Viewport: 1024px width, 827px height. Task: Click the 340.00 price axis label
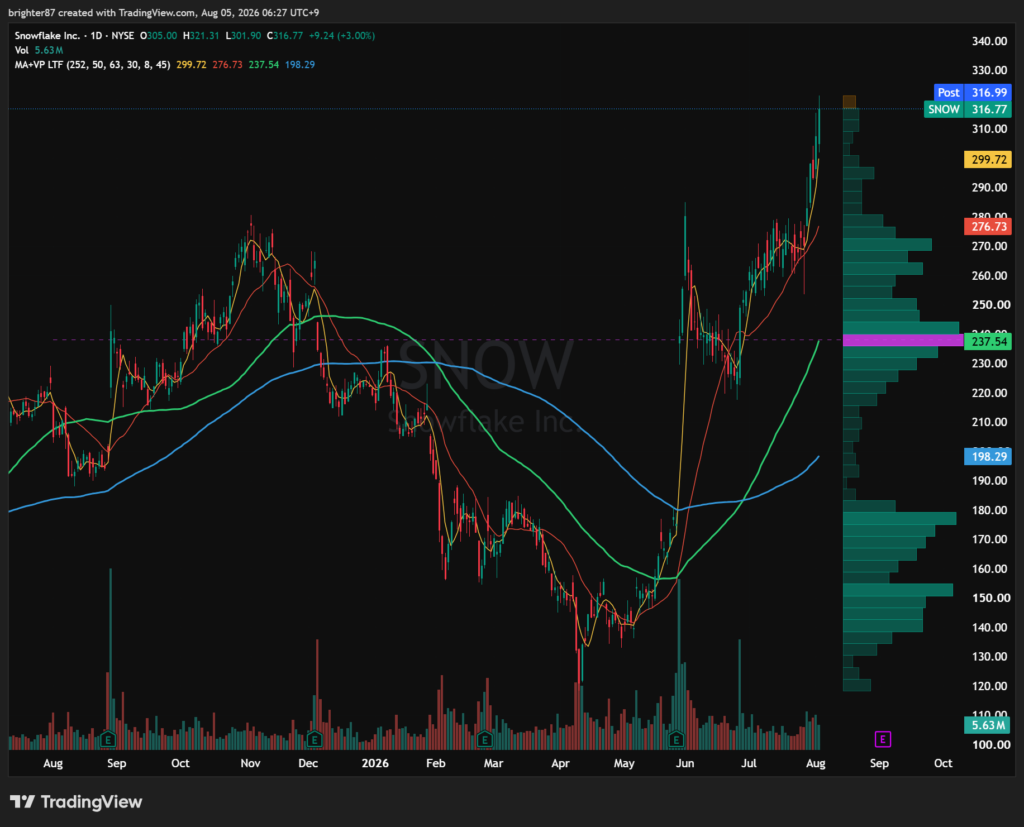coord(989,41)
